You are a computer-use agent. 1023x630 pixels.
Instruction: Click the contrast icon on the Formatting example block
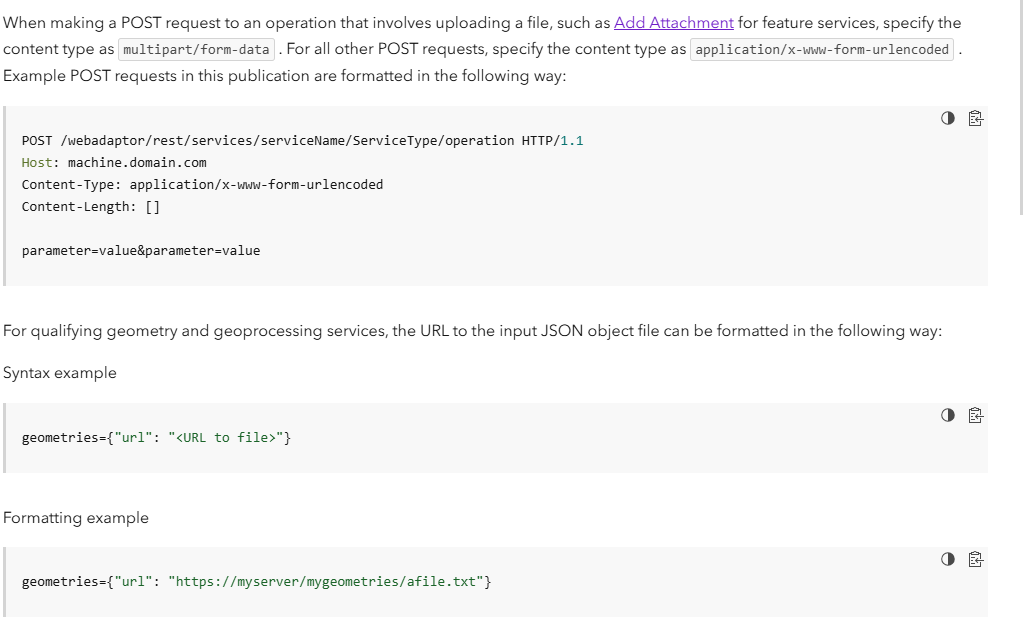pyautogui.click(x=947, y=559)
